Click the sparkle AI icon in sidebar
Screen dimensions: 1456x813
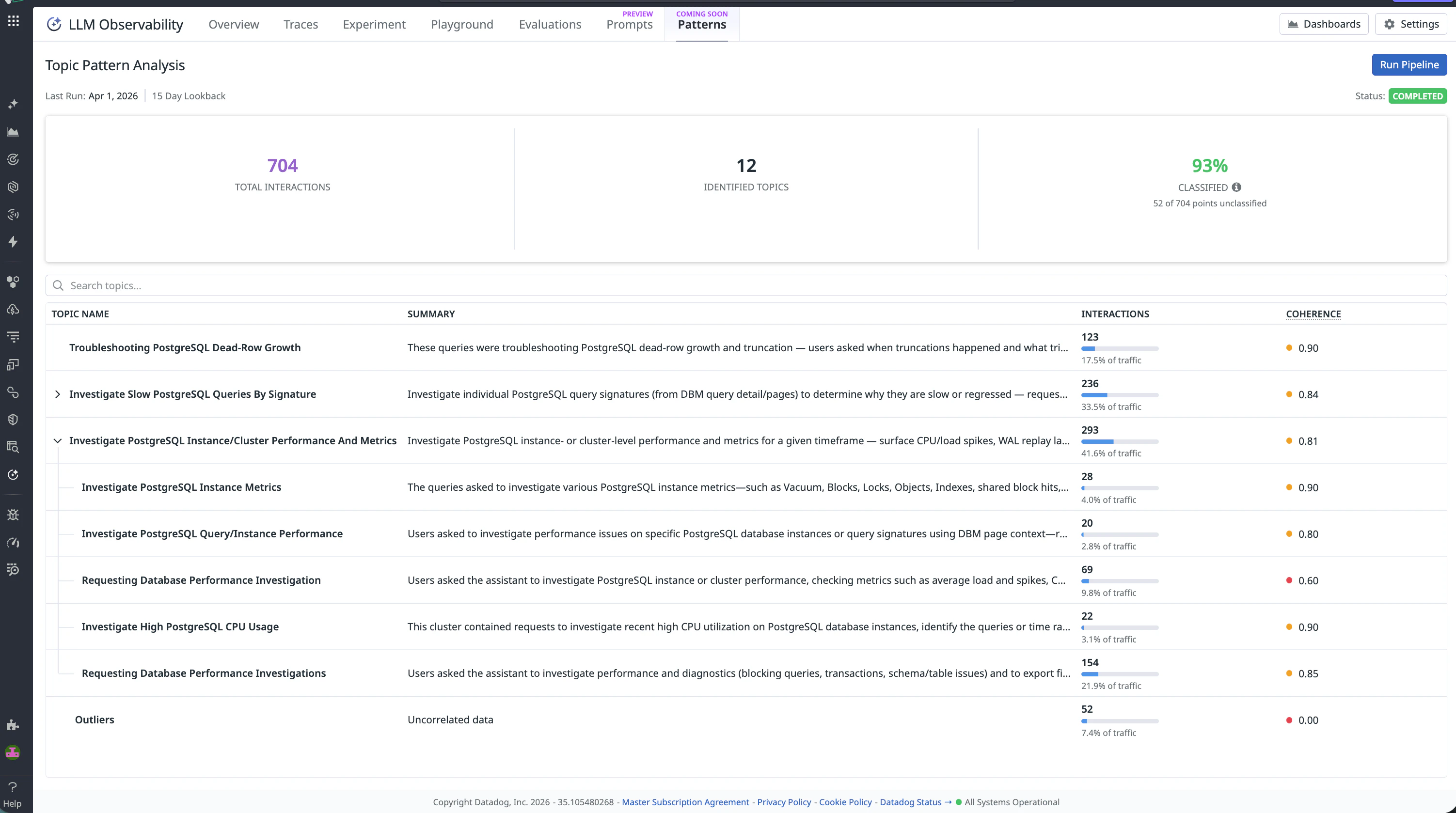click(x=13, y=104)
